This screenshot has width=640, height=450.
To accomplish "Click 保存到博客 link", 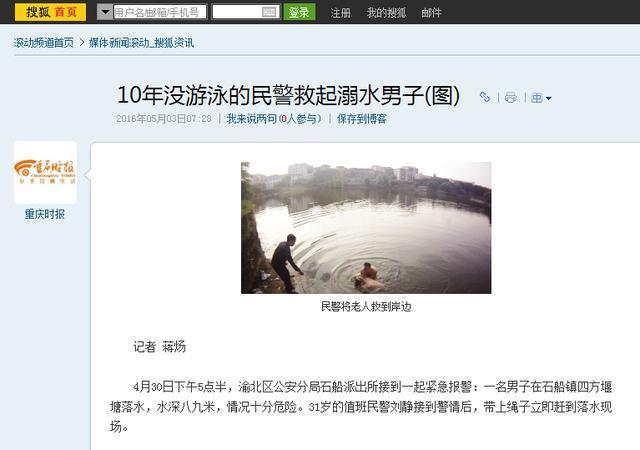I will click(x=362, y=119).
